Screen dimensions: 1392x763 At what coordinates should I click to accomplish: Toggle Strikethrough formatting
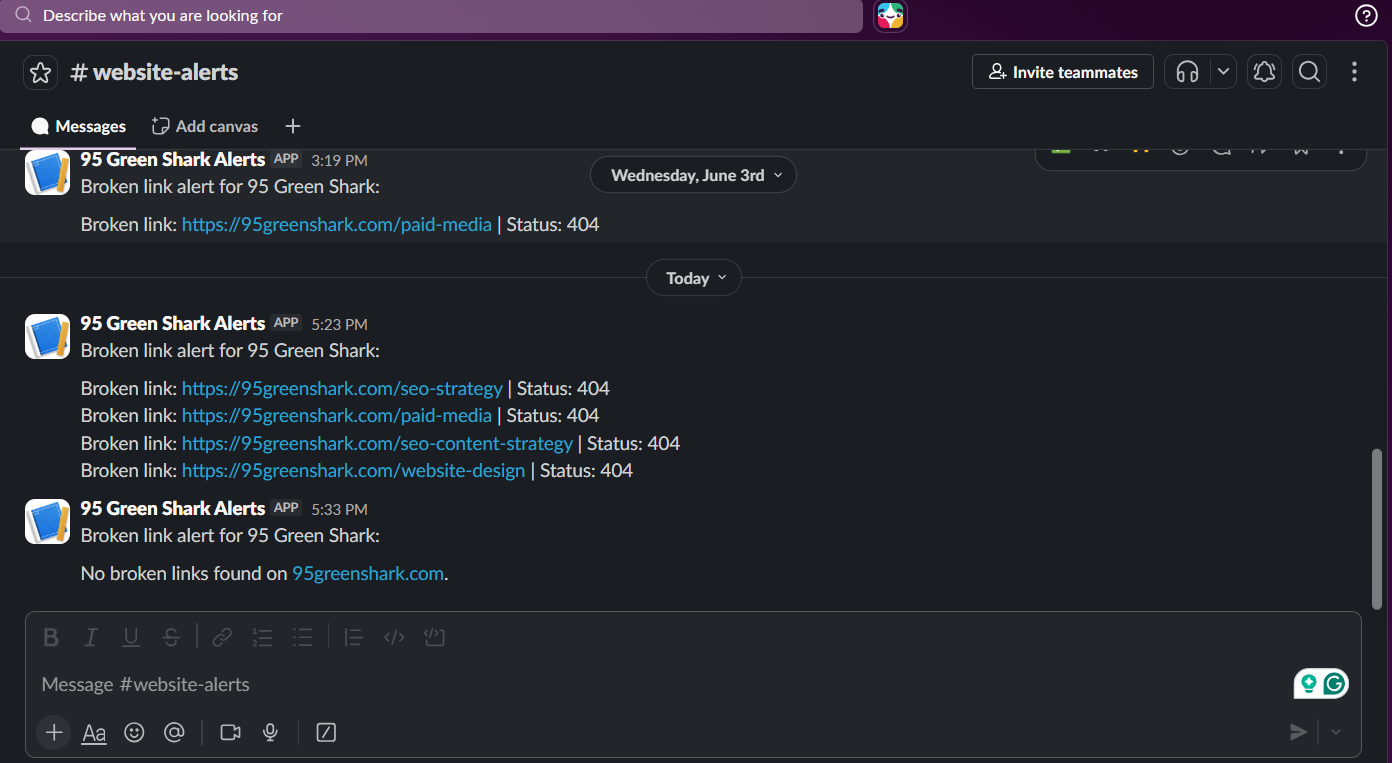[171, 637]
